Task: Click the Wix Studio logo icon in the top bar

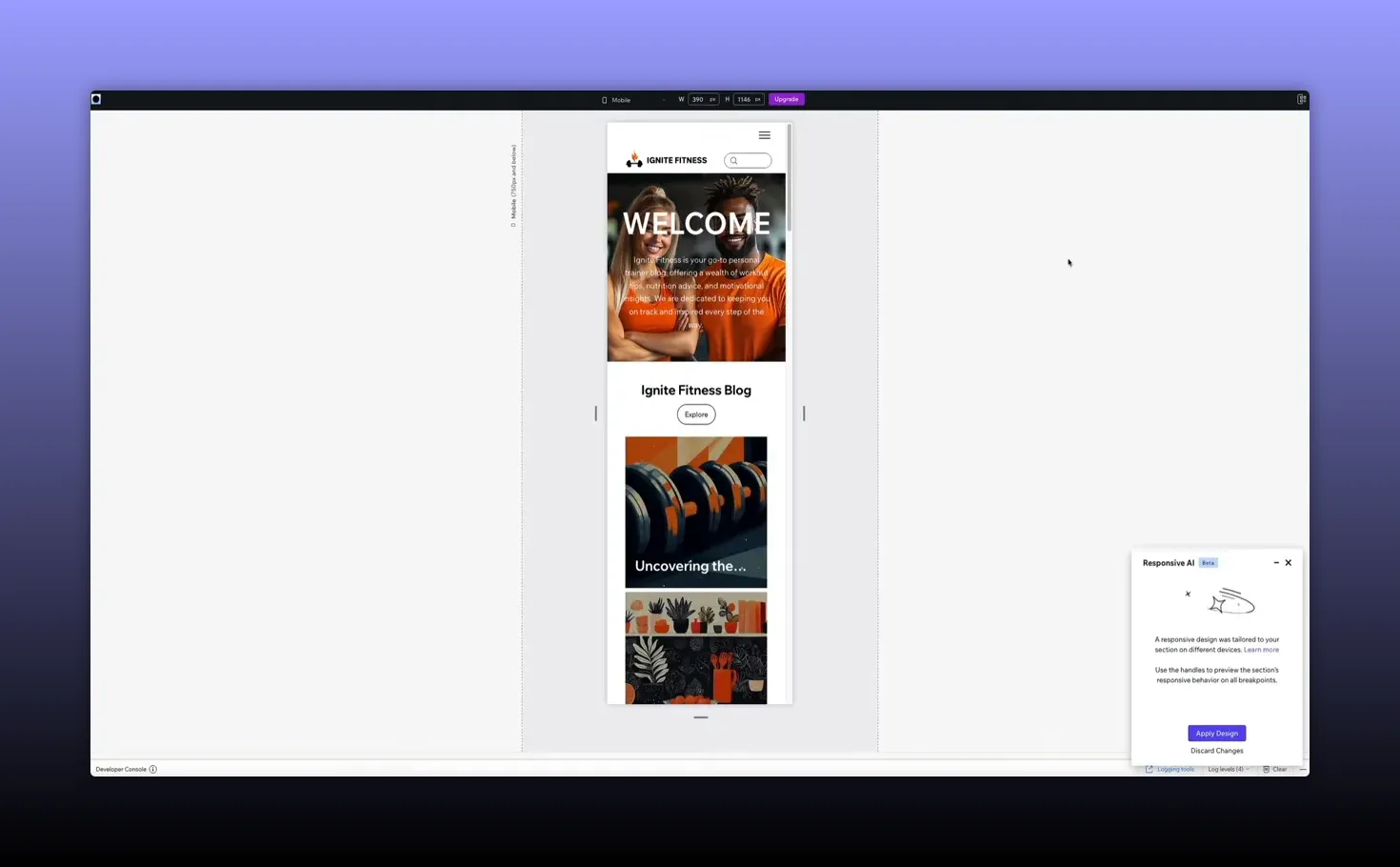Action: (x=96, y=99)
